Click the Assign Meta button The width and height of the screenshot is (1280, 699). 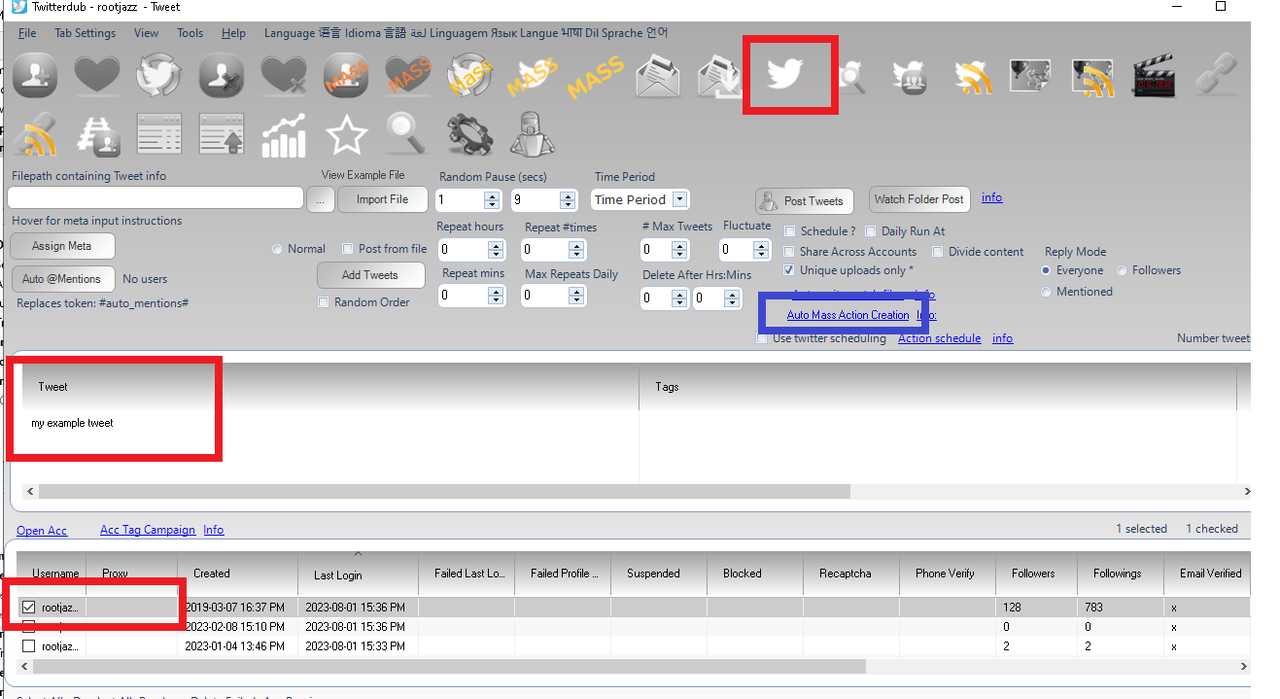coord(62,246)
